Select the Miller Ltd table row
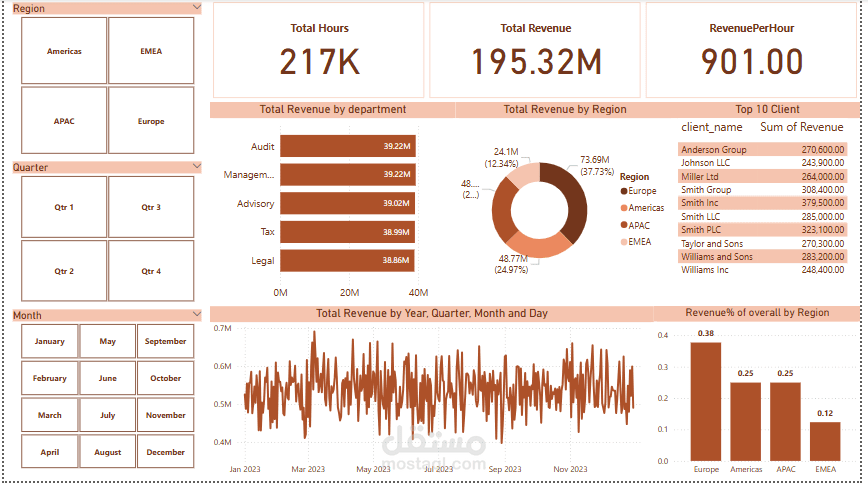Image resolution: width=868 pixels, height=483 pixels. (x=762, y=176)
